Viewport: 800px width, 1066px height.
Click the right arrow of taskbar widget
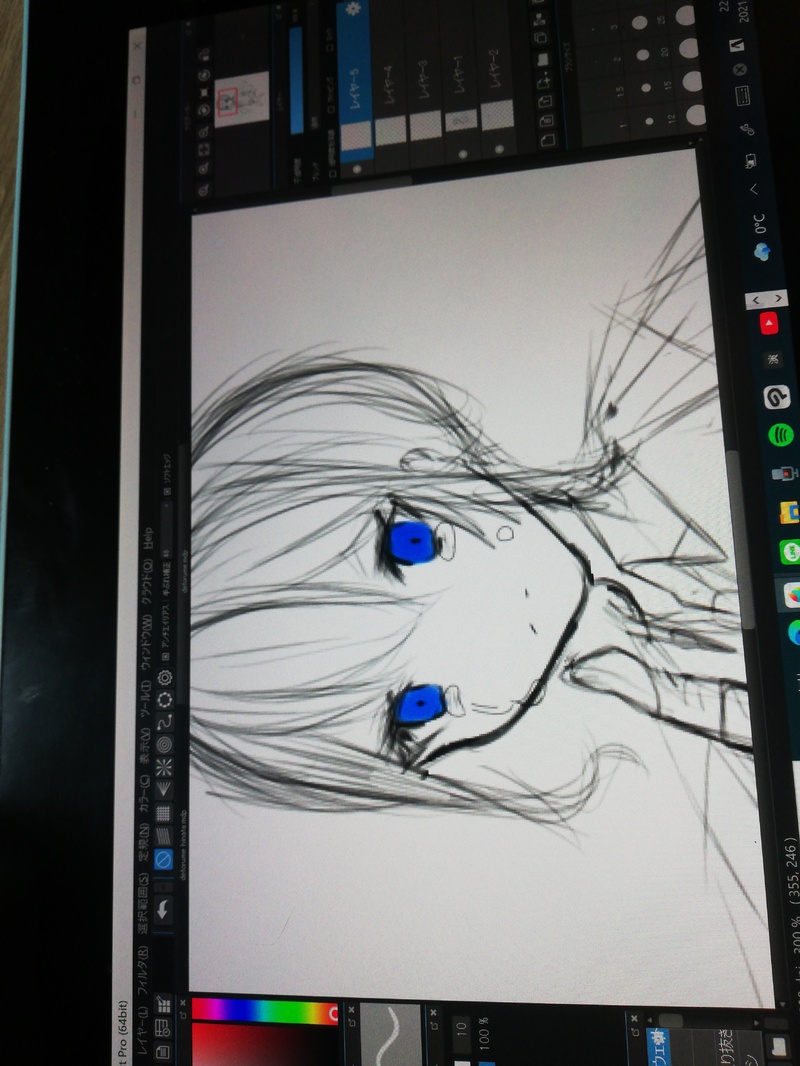point(778,298)
